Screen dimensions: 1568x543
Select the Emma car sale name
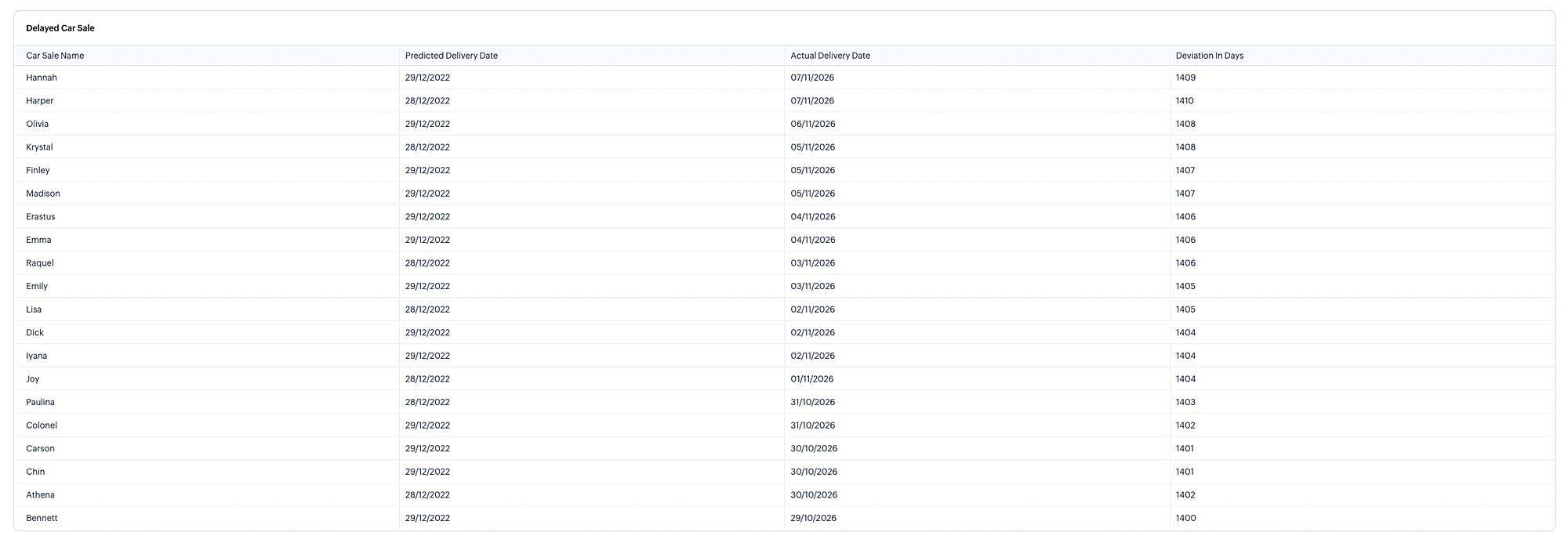click(x=38, y=240)
